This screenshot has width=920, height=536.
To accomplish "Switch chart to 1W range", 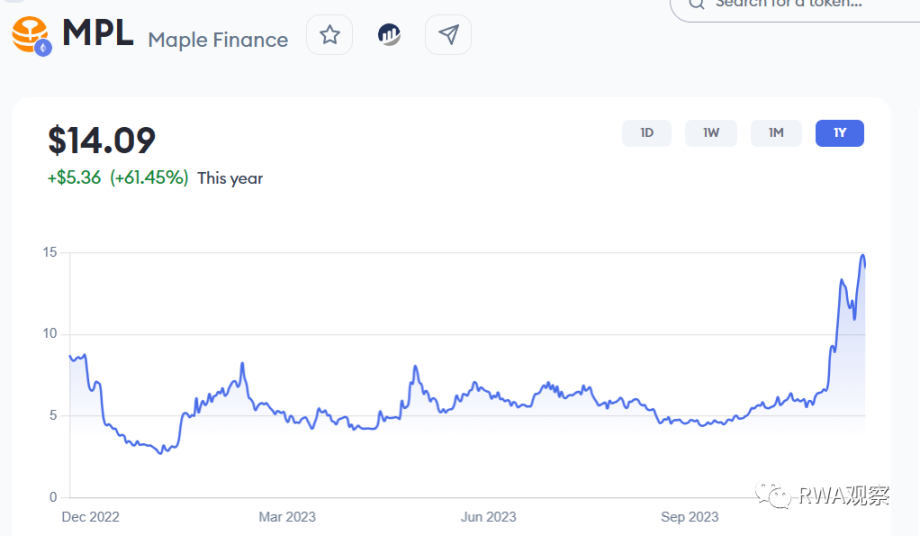I will (x=711, y=133).
